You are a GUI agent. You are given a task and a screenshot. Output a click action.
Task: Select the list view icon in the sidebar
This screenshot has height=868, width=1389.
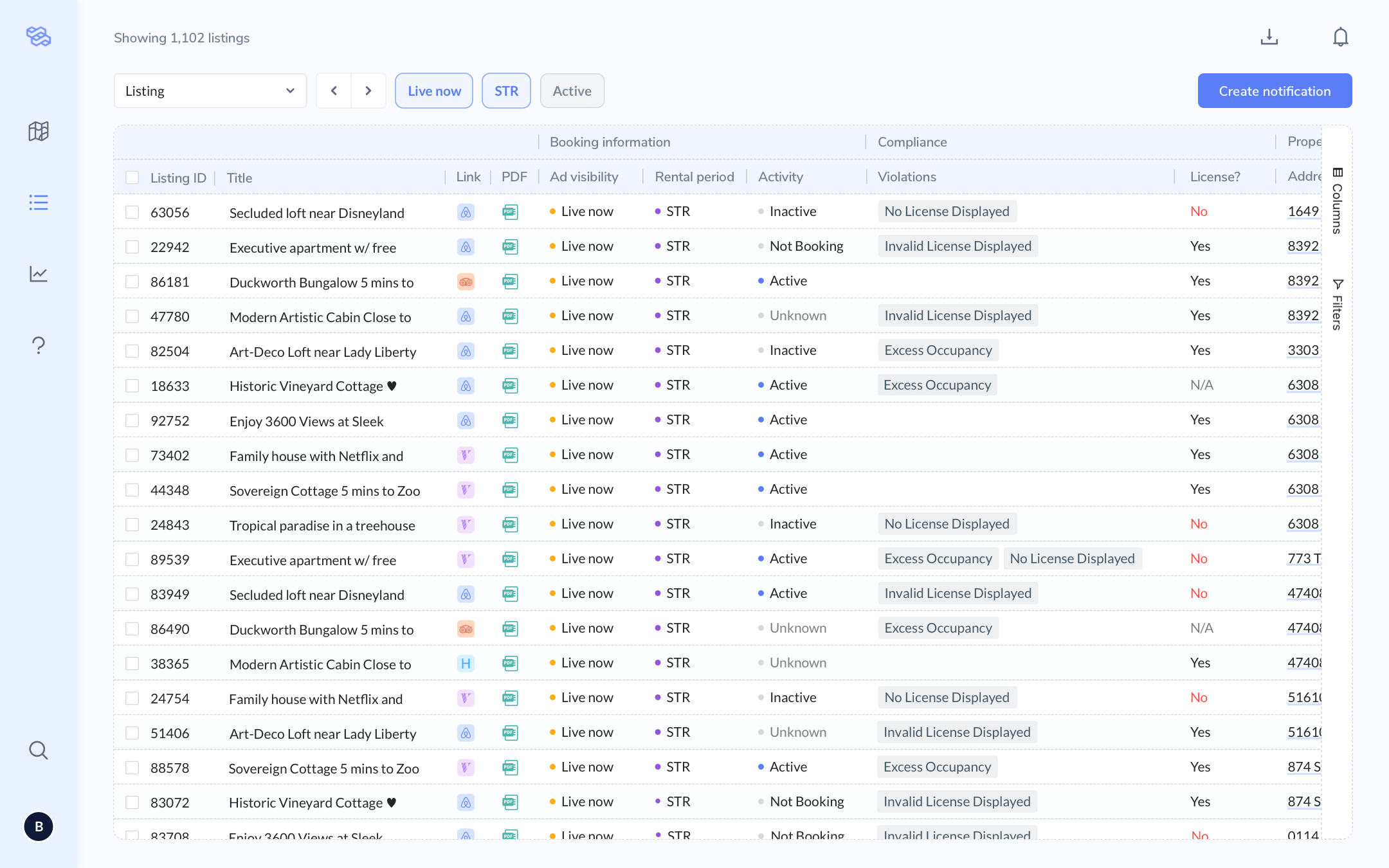[39, 203]
